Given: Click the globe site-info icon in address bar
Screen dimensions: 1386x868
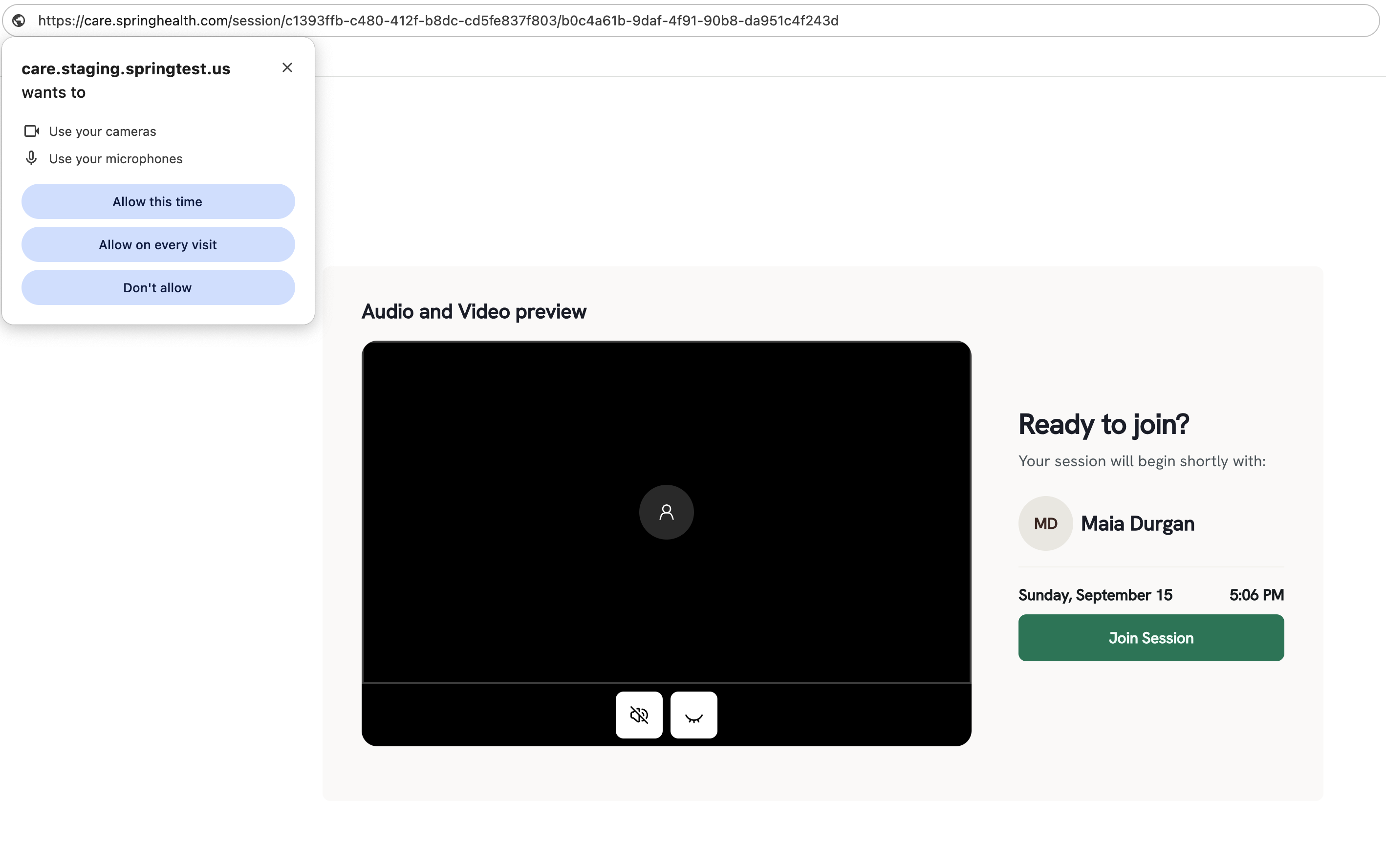Looking at the screenshot, I should [x=19, y=21].
